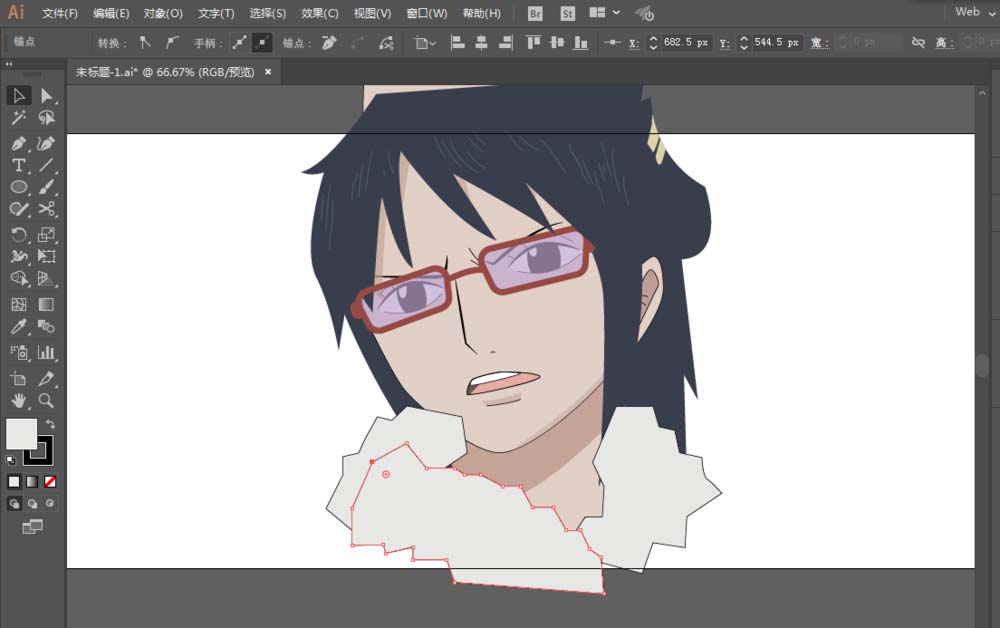
Task: Select the Eyedropper tool
Action: pos(19,326)
